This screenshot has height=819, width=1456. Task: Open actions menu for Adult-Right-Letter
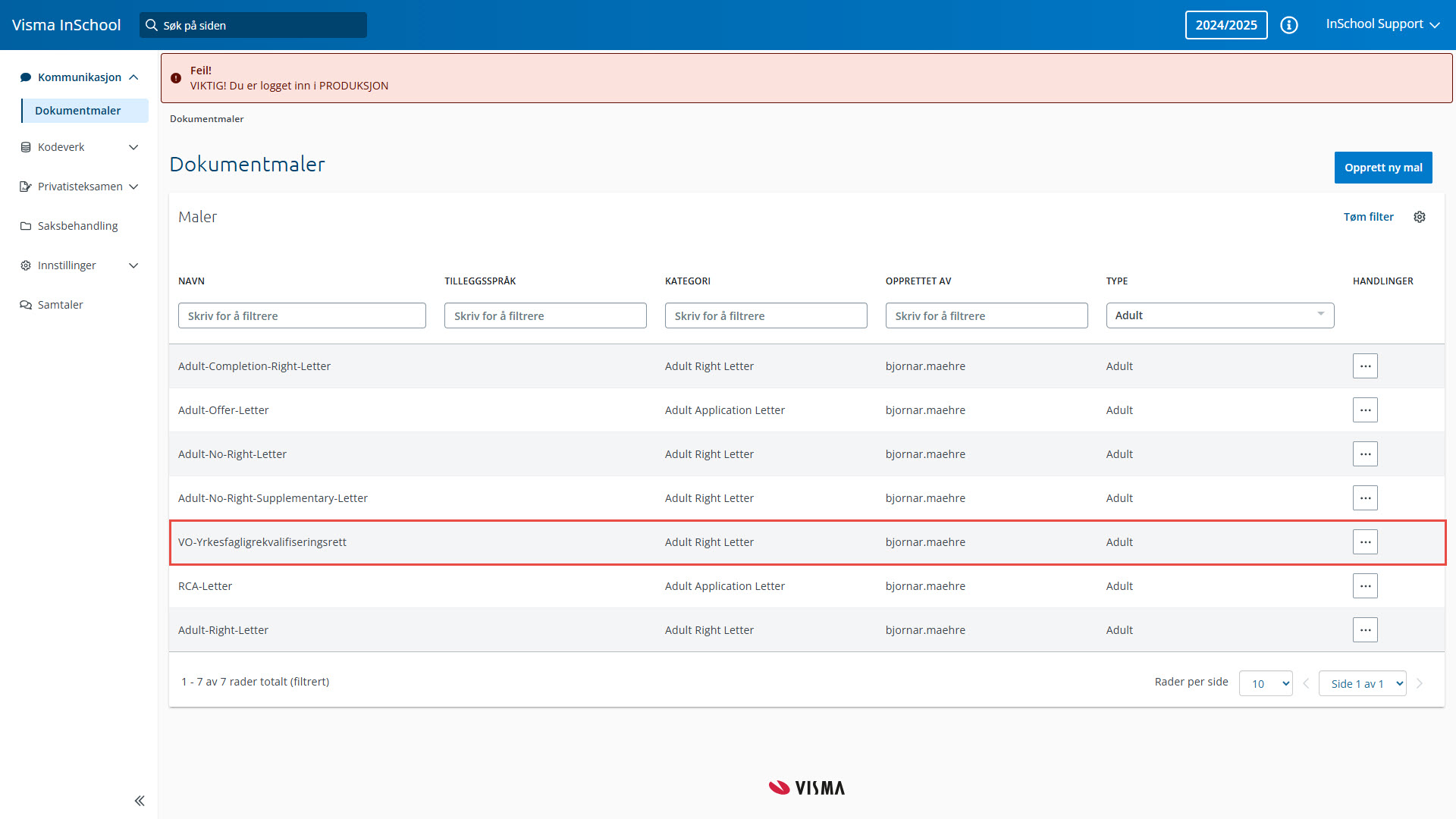click(1365, 630)
